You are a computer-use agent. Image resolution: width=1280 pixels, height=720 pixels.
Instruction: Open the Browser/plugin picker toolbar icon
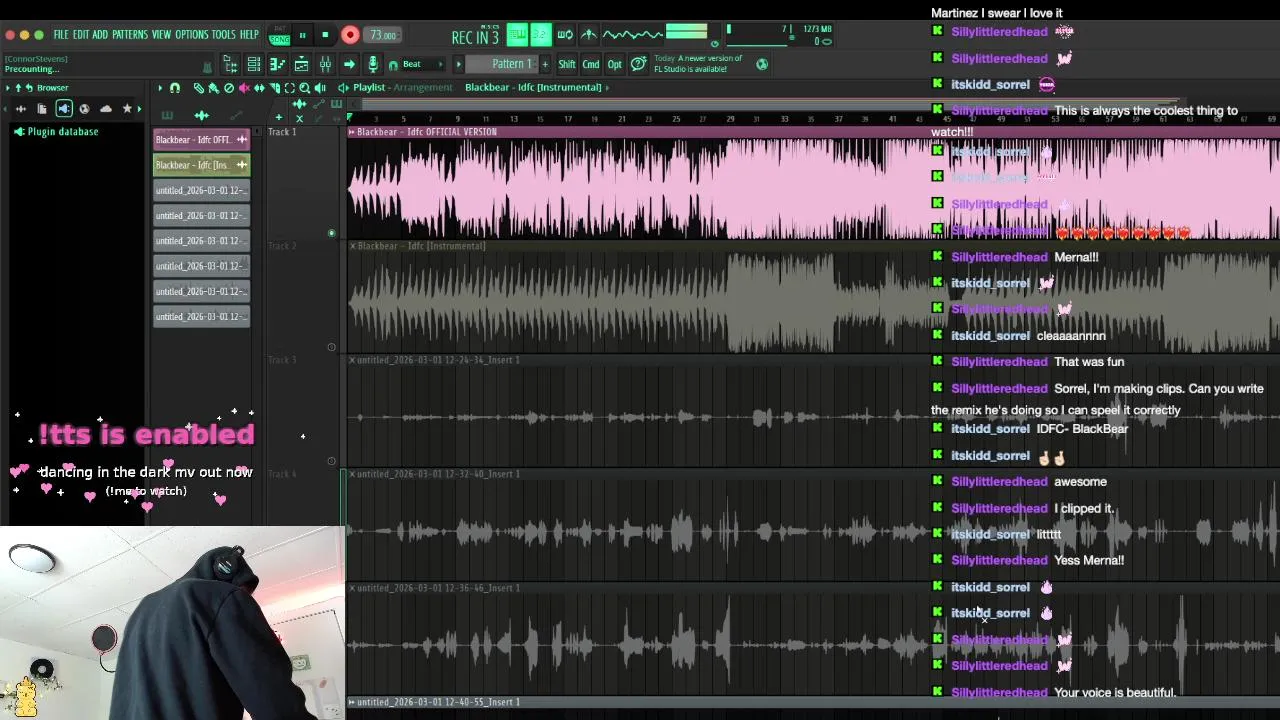coord(230,64)
